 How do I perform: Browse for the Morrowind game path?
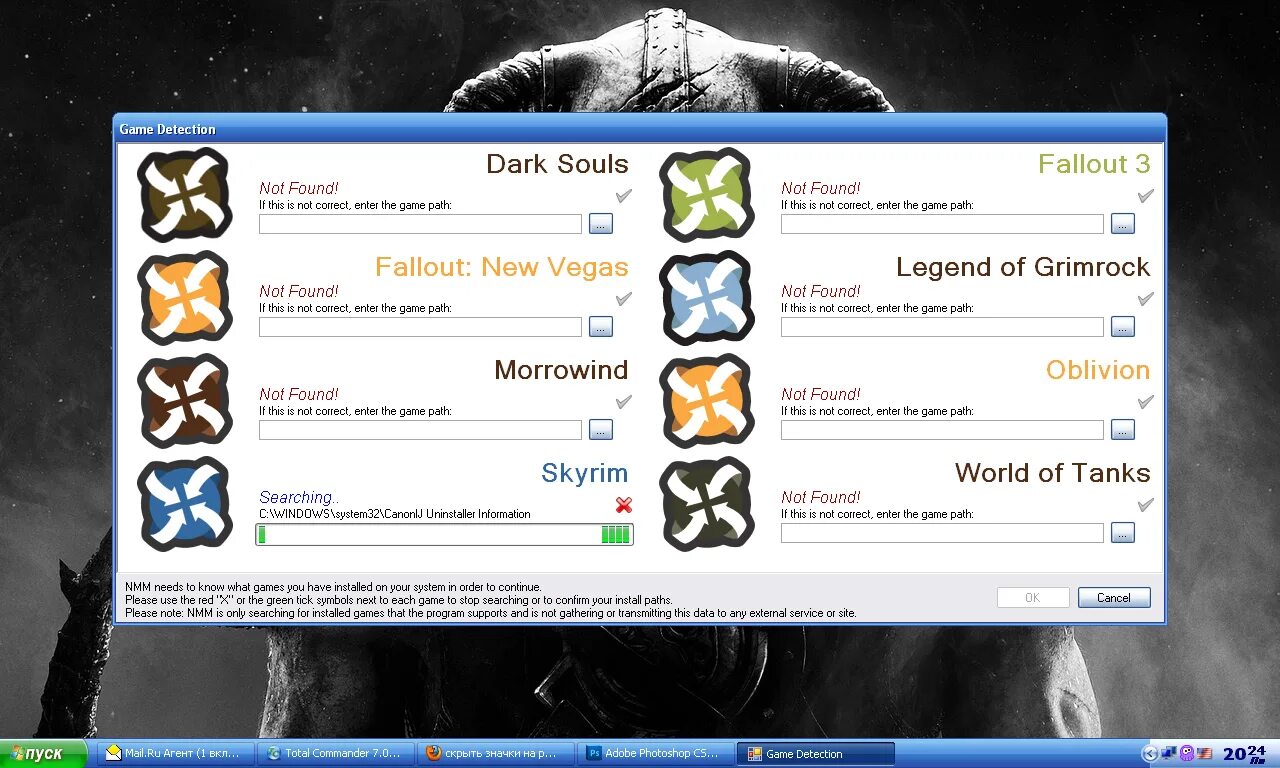point(601,430)
